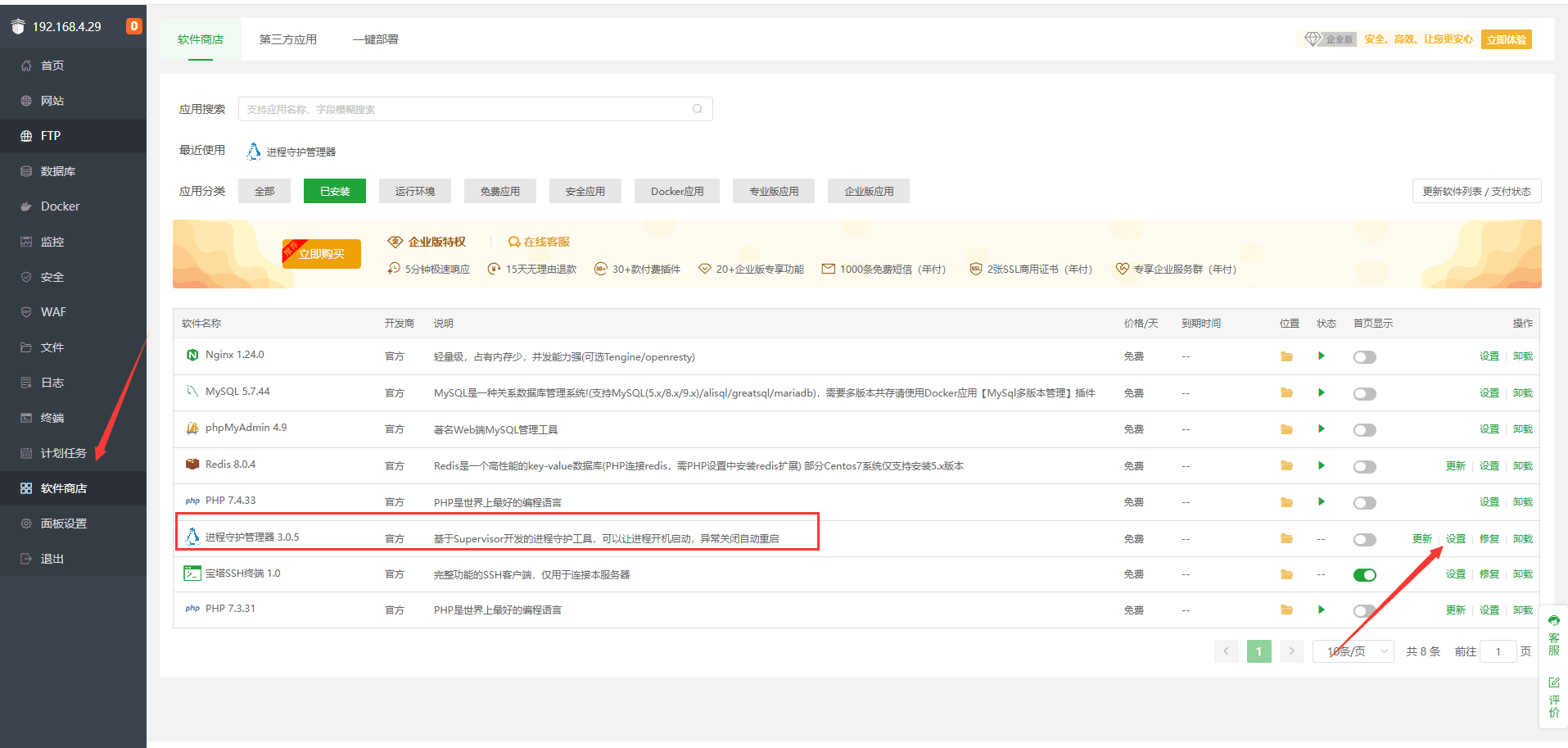Open the PHP 7.3.31 folder location icon
The height and width of the screenshot is (748, 1568).
coord(1286,610)
